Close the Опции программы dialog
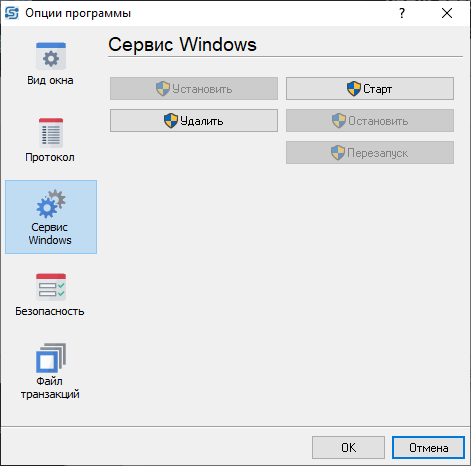The image size is (471, 466). click(447, 13)
